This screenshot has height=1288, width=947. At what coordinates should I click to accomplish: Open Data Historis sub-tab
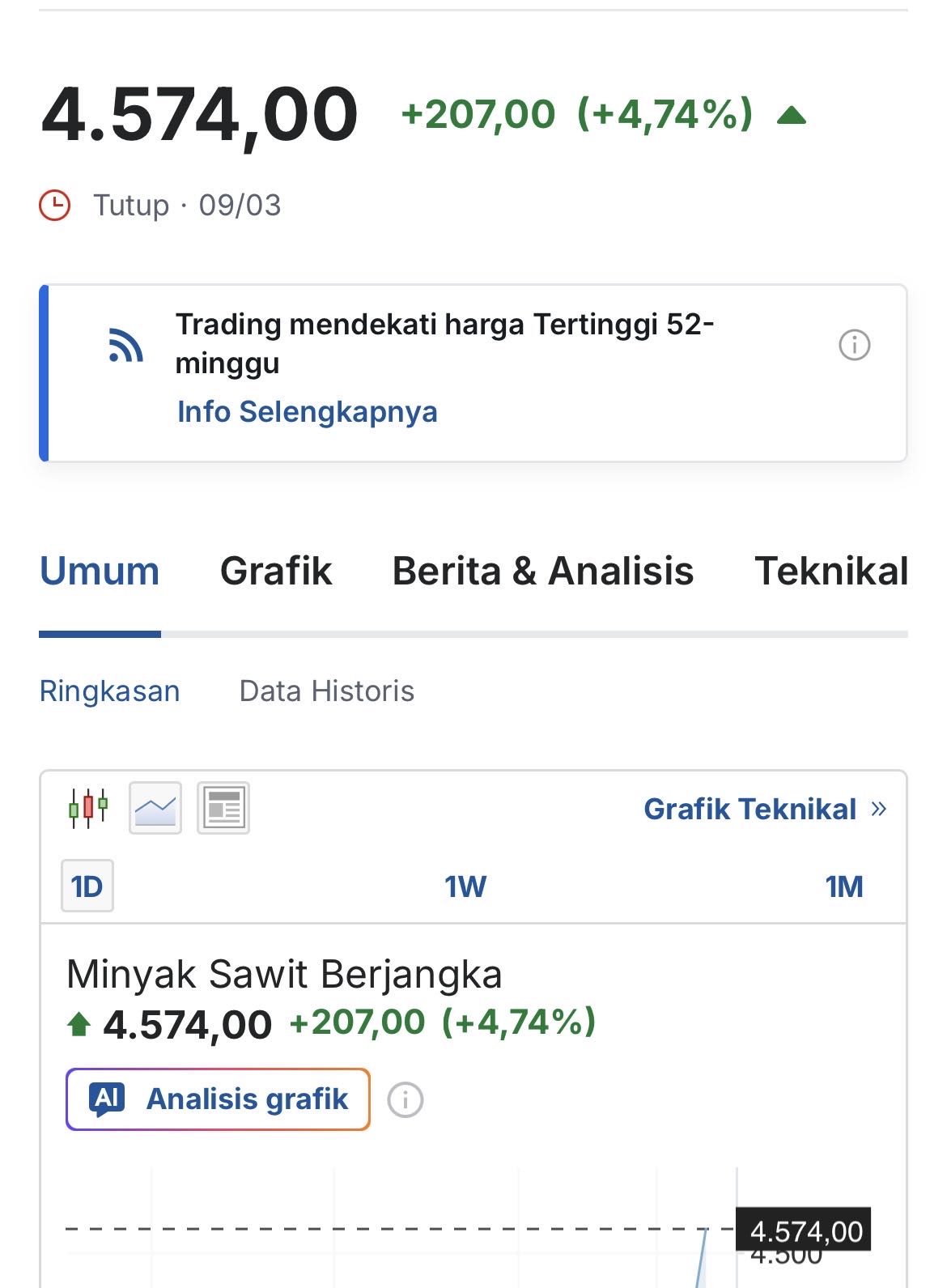click(x=327, y=691)
